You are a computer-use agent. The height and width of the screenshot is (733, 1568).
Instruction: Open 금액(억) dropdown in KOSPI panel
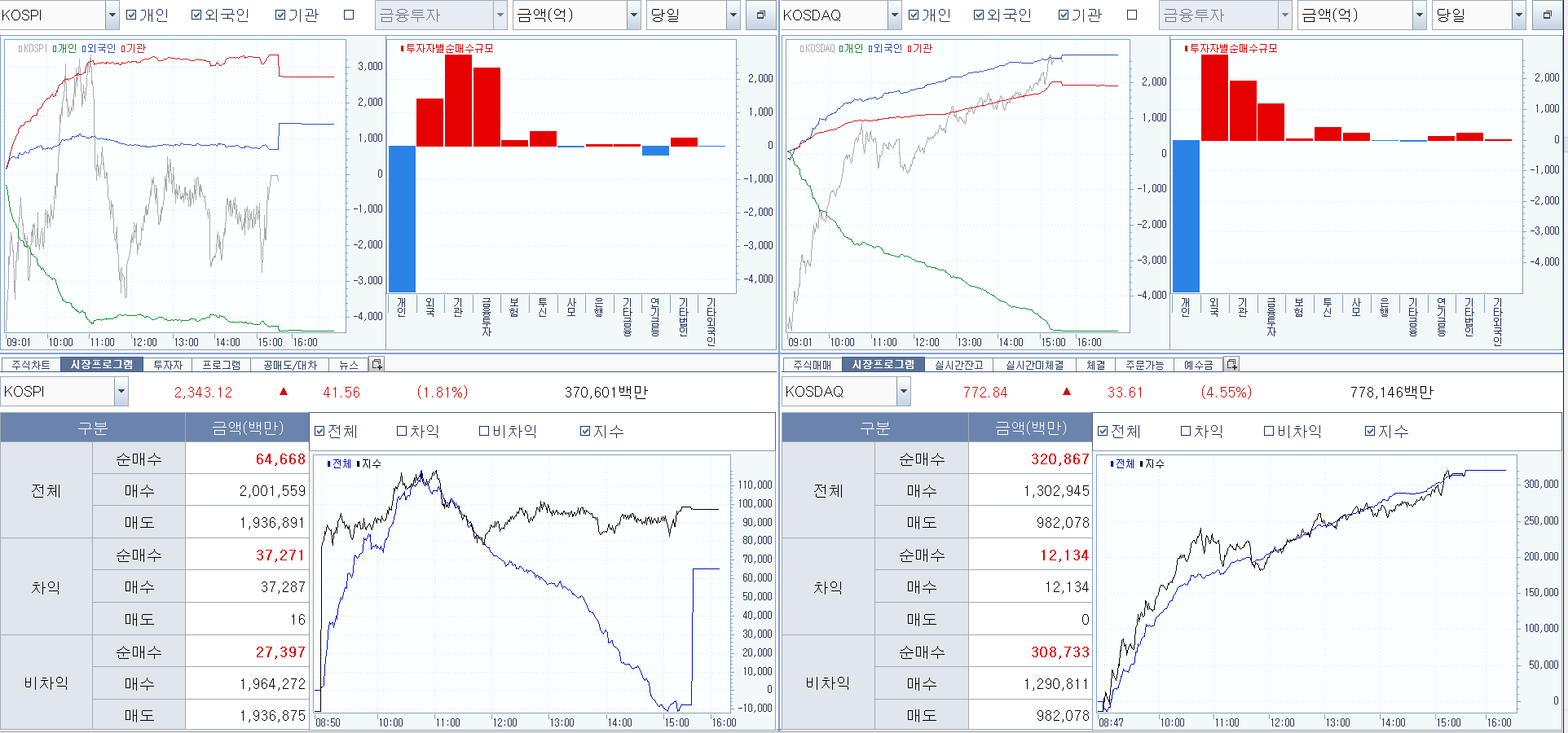[633, 15]
